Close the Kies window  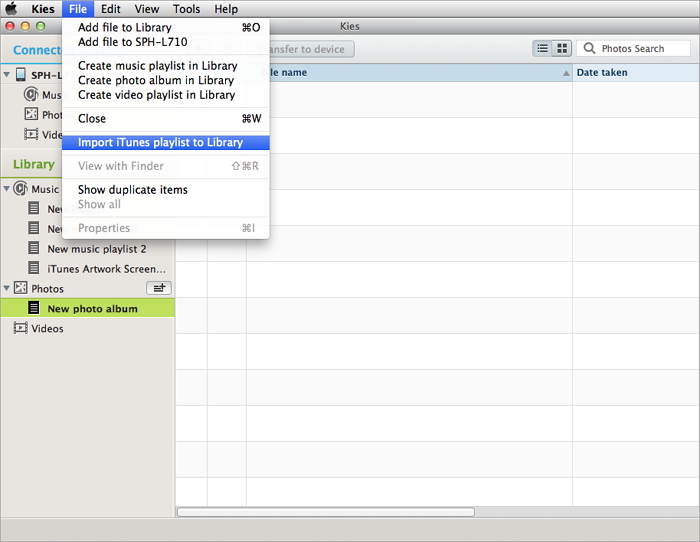pos(10,26)
